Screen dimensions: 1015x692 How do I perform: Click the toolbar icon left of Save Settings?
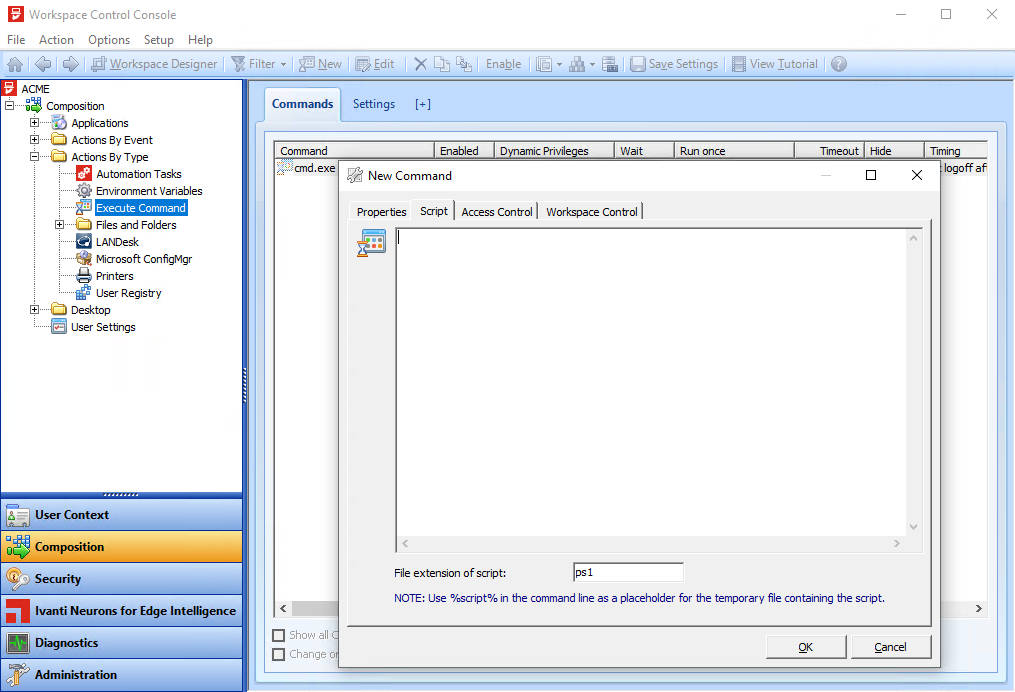610,64
